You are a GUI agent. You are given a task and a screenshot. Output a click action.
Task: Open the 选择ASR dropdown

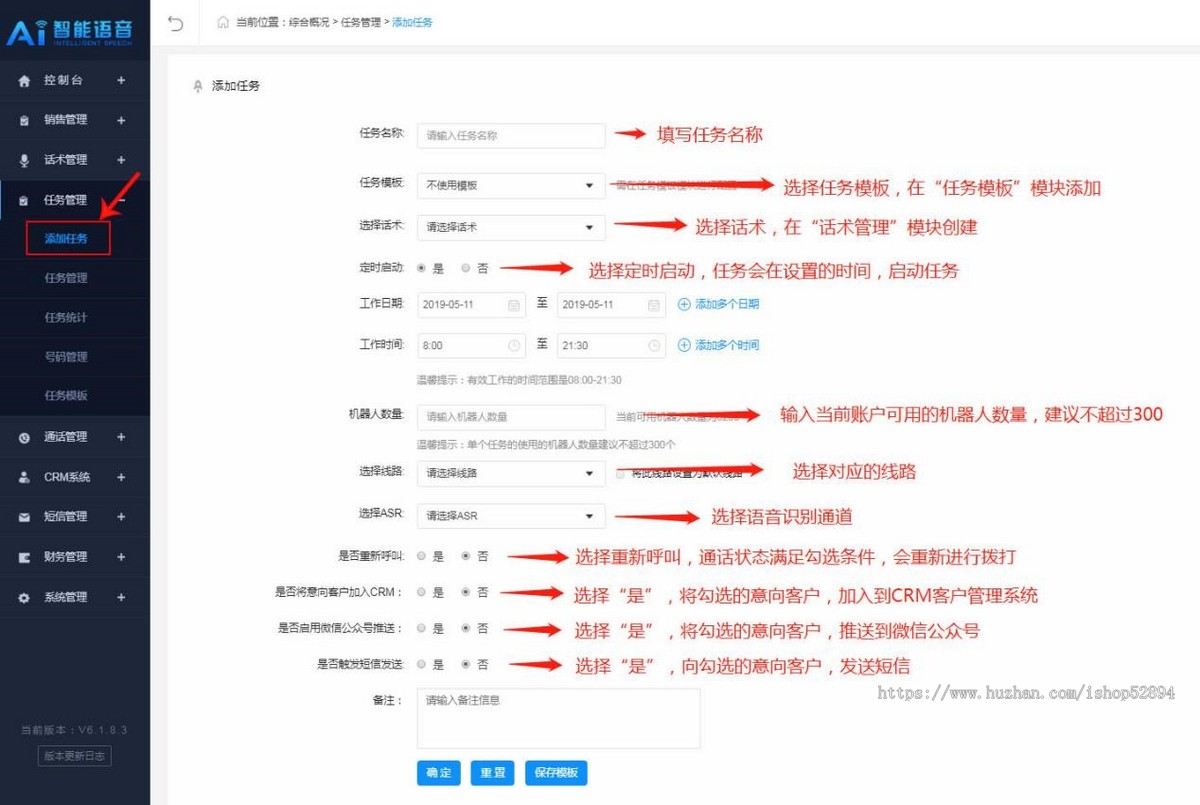pos(511,516)
